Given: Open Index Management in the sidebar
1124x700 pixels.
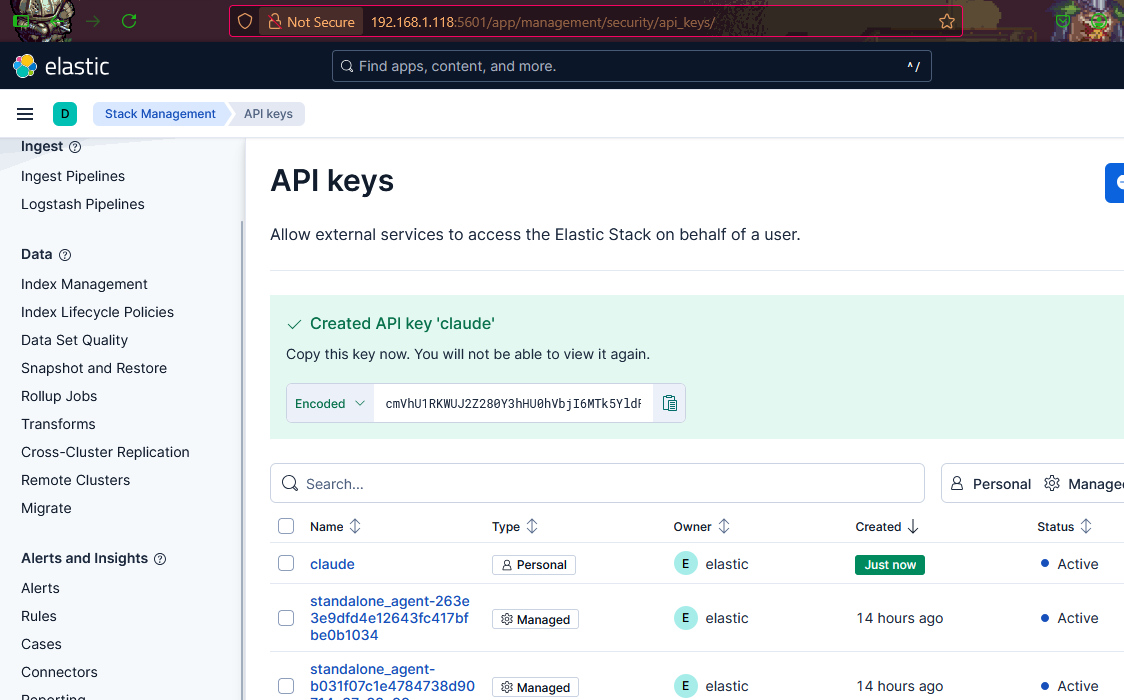Looking at the screenshot, I should click(84, 284).
